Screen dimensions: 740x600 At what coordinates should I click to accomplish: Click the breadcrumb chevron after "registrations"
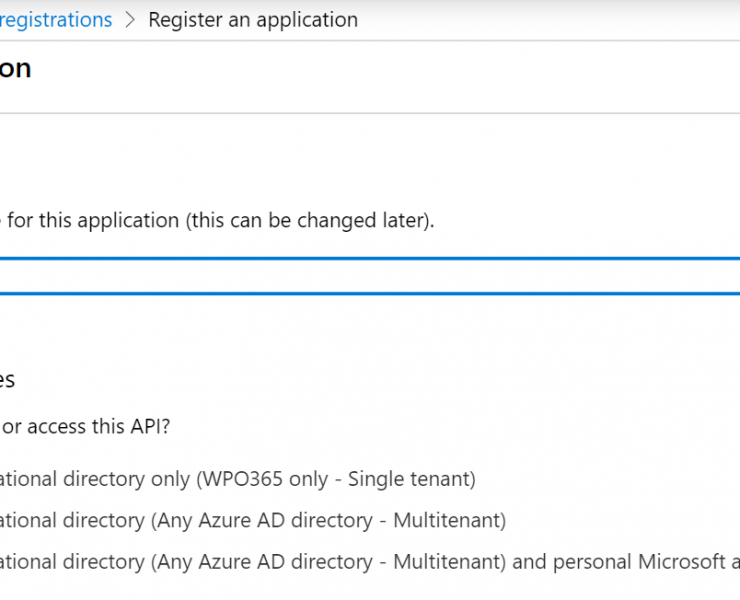(130, 20)
